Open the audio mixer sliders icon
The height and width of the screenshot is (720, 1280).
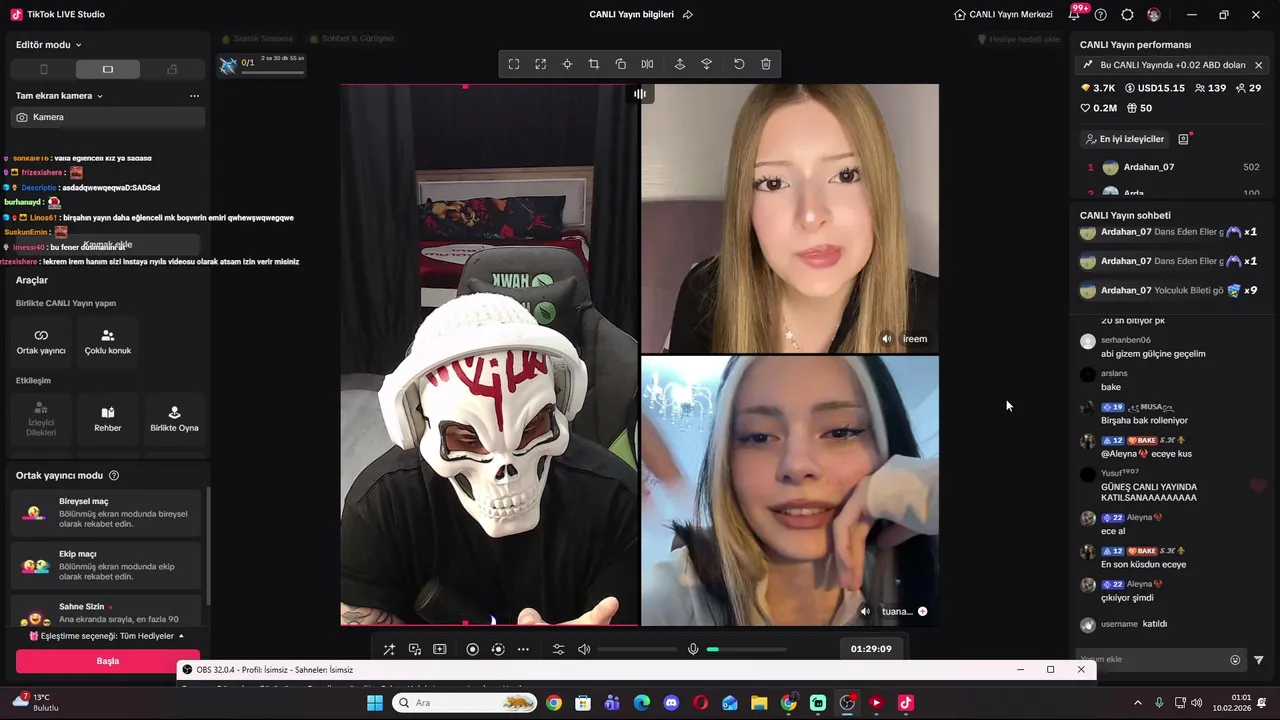tap(559, 649)
